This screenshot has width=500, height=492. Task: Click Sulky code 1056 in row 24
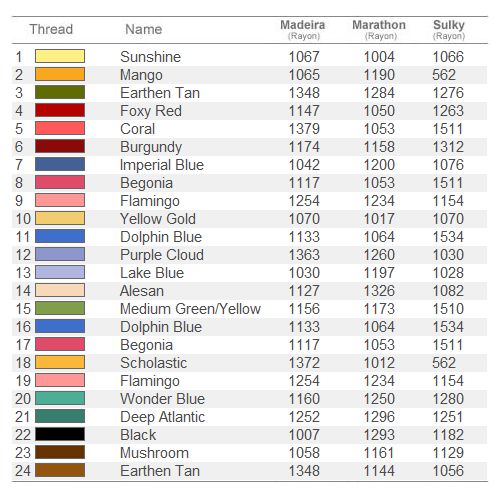(448, 471)
